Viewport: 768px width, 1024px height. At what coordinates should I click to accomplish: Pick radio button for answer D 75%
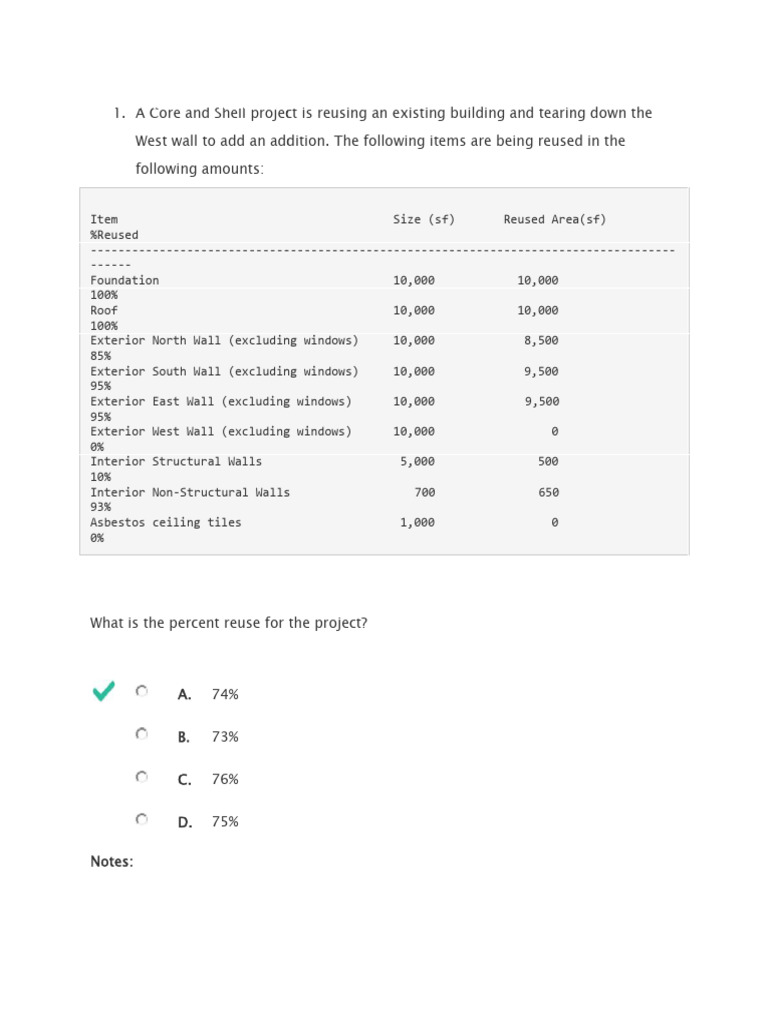pyautogui.click(x=142, y=819)
